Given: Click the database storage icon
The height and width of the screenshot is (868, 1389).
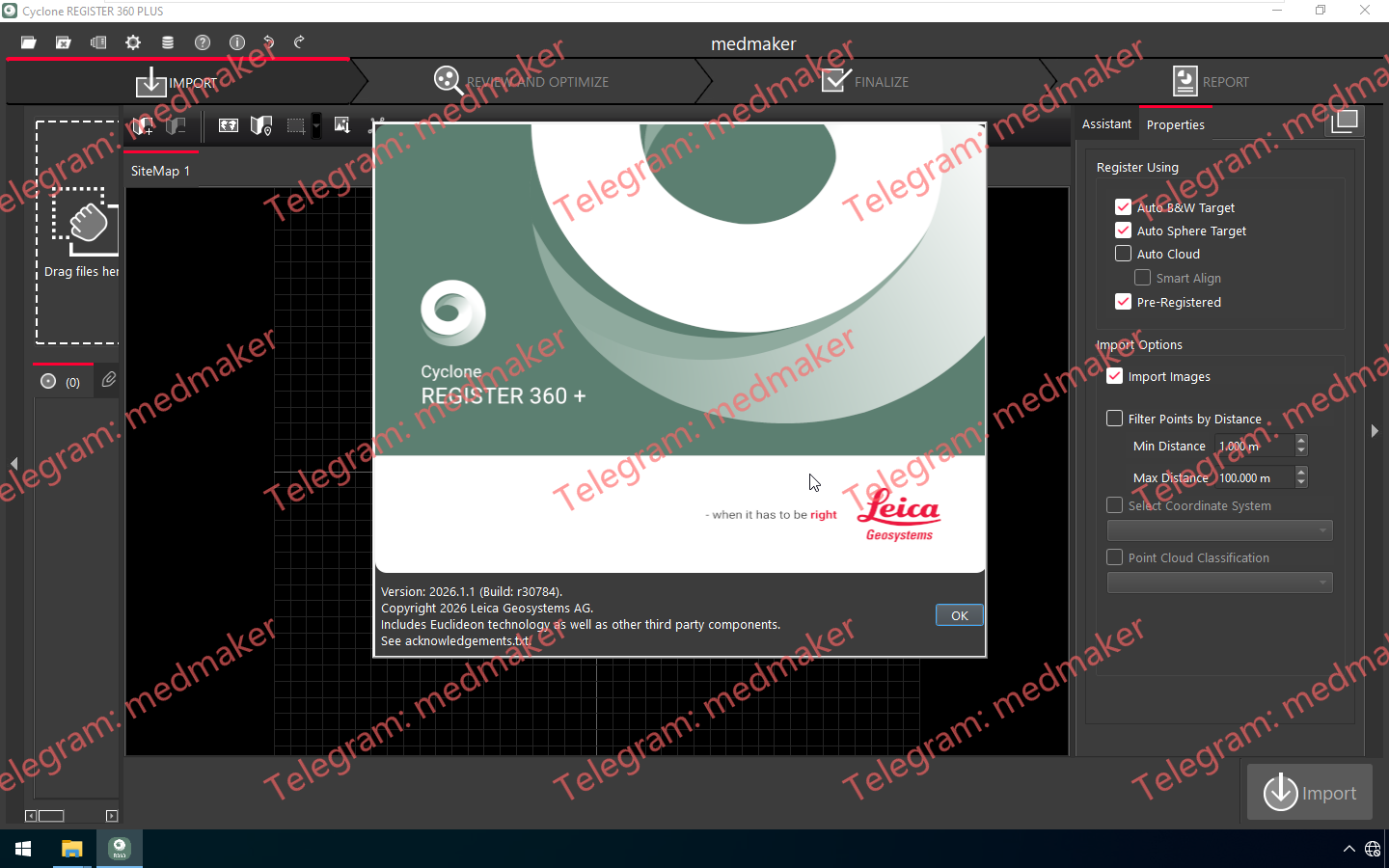Looking at the screenshot, I should tap(168, 42).
